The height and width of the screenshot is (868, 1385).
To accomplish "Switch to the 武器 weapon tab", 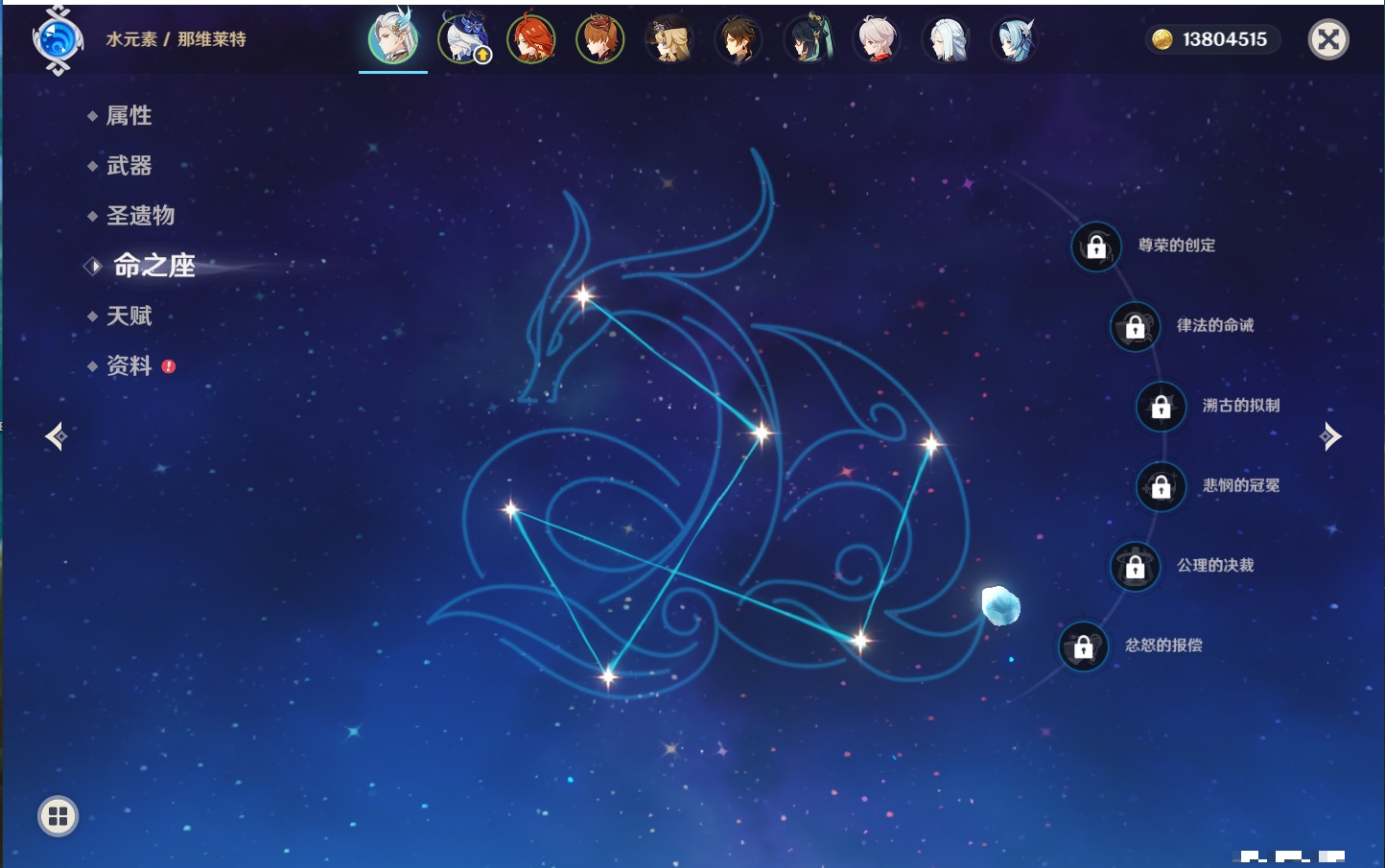I will (x=129, y=166).
